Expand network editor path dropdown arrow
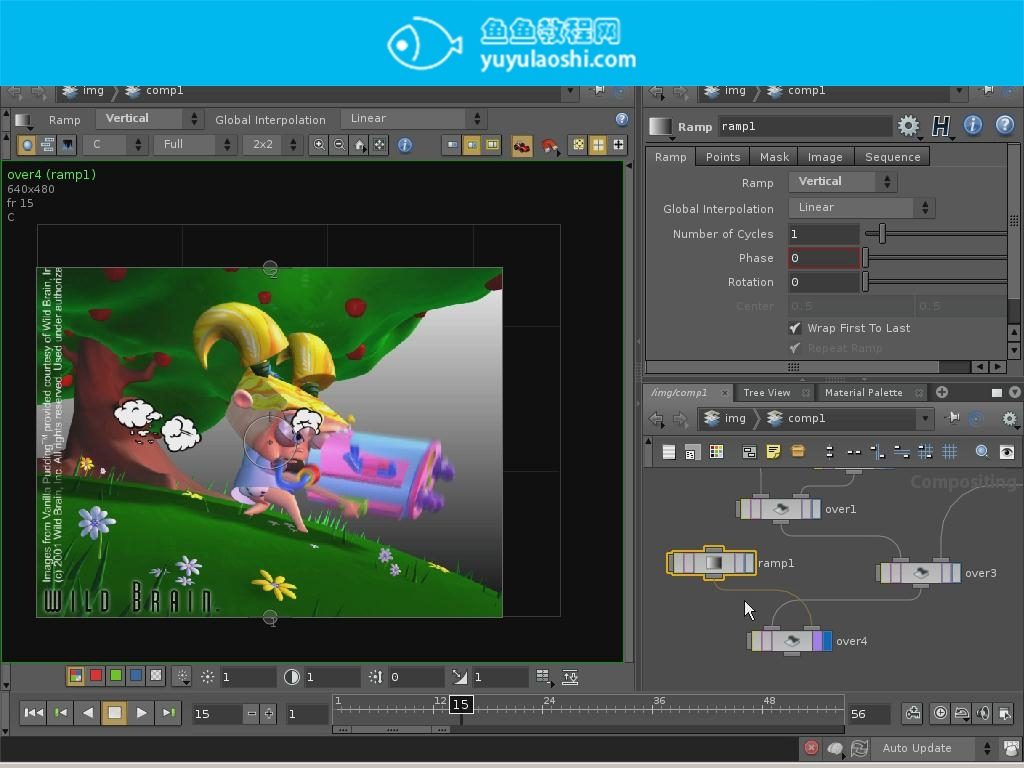 (x=925, y=418)
